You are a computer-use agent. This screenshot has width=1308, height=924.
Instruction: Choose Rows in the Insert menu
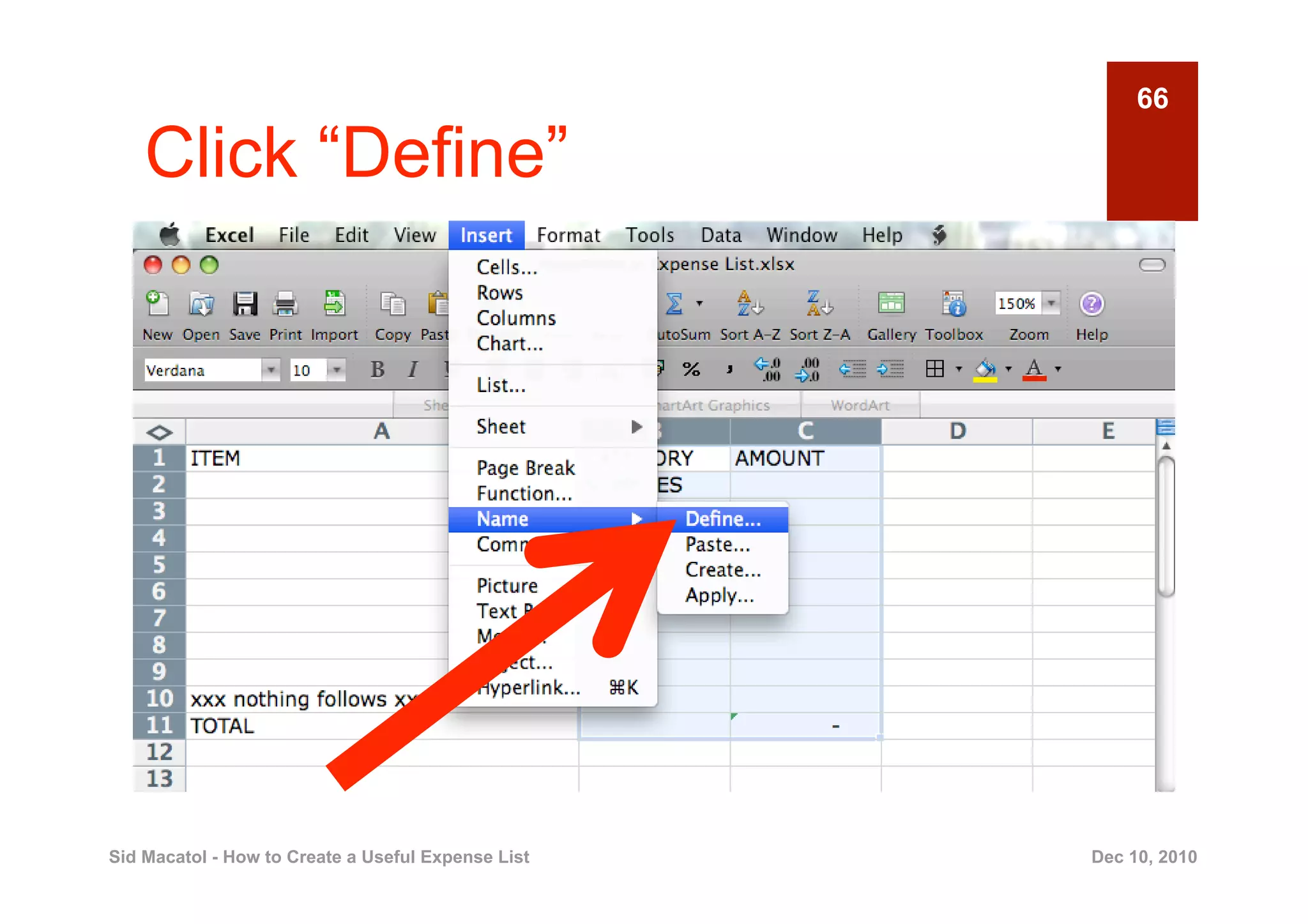(553, 292)
